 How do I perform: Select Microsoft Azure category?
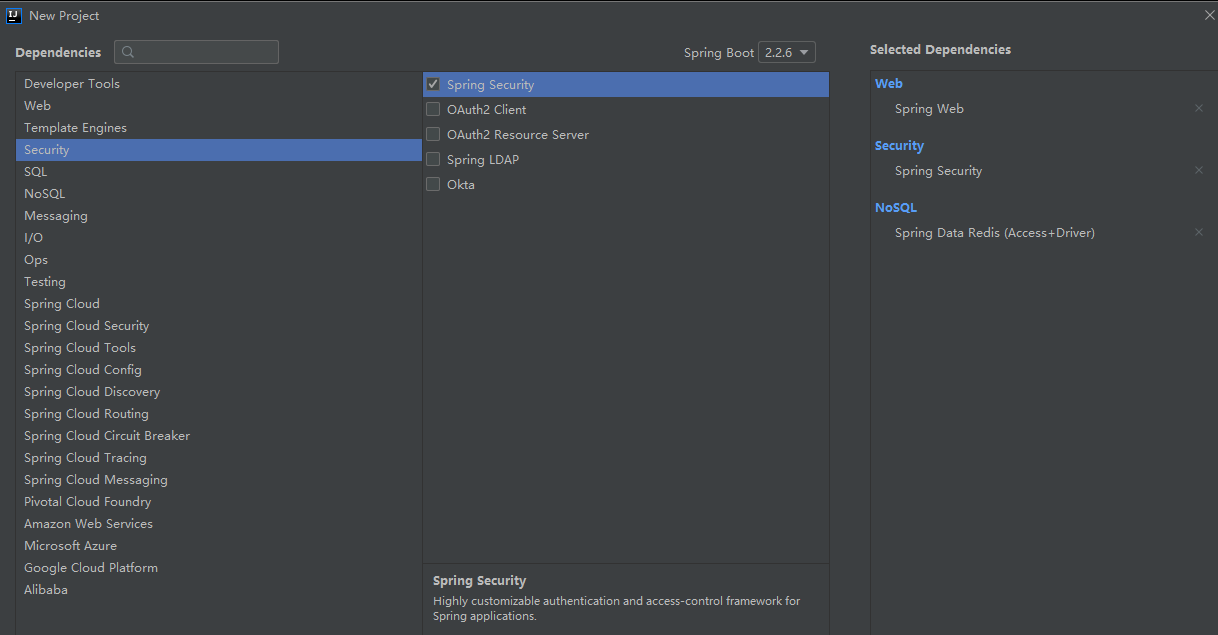coord(219,545)
